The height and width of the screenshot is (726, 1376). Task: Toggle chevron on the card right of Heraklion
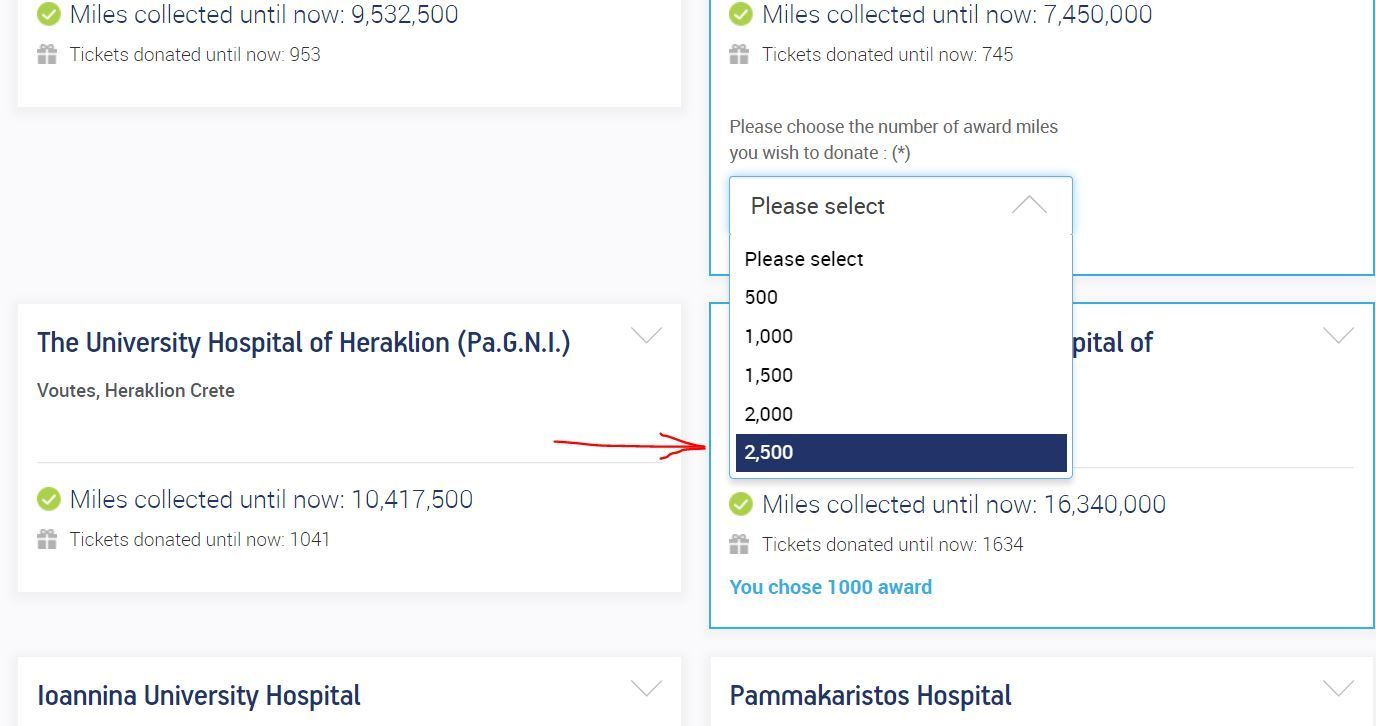tap(1338, 335)
